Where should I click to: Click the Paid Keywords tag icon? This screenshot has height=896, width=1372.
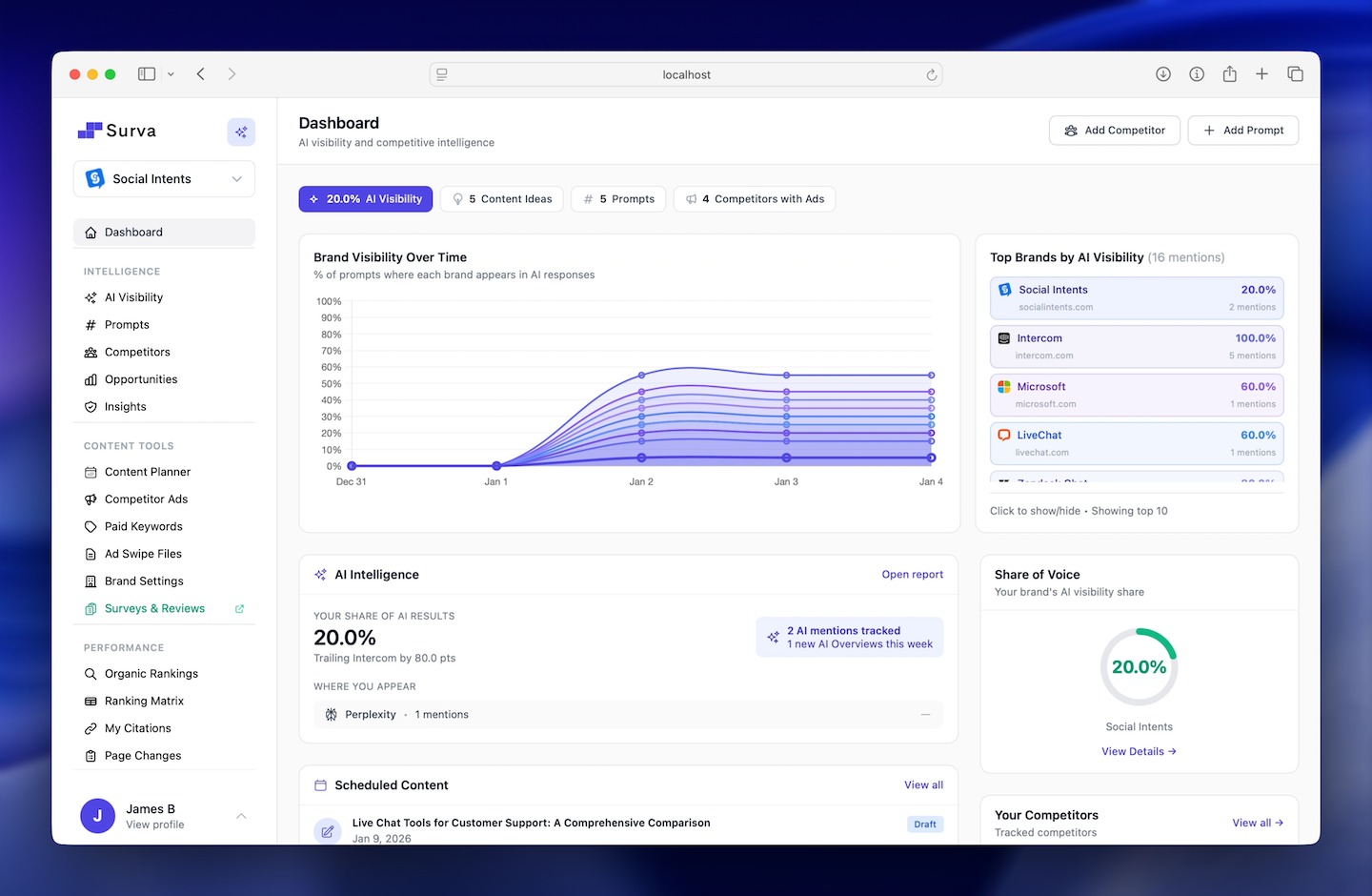click(91, 525)
